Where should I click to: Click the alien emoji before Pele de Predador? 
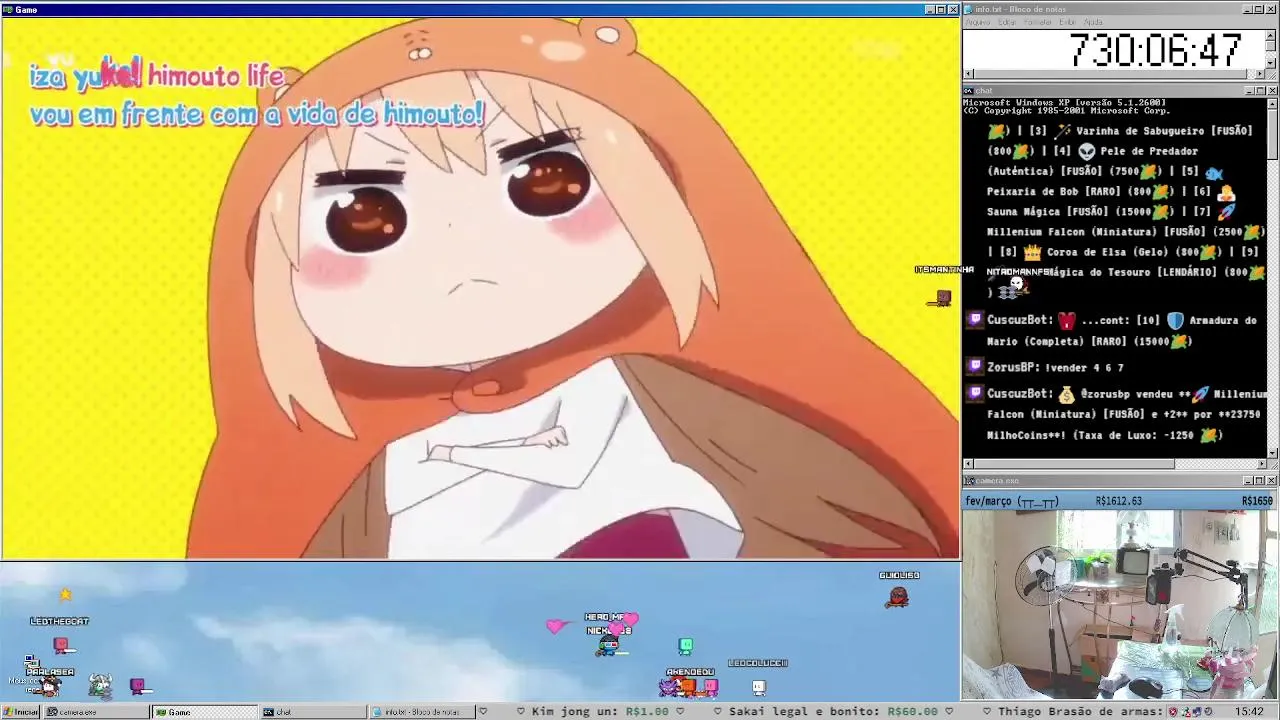[1087, 151]
